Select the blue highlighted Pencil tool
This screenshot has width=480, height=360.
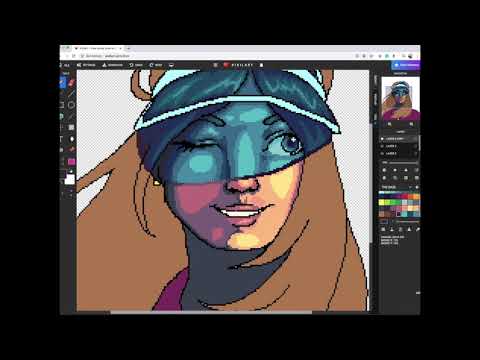63,82
